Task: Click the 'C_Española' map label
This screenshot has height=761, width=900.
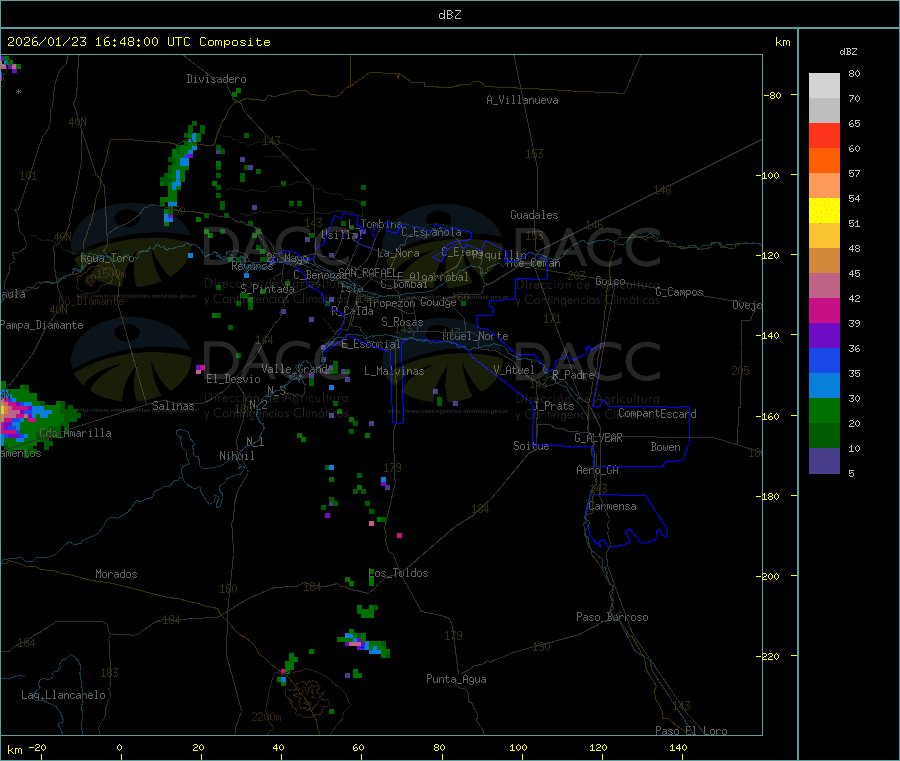Action: click(432, 232)
